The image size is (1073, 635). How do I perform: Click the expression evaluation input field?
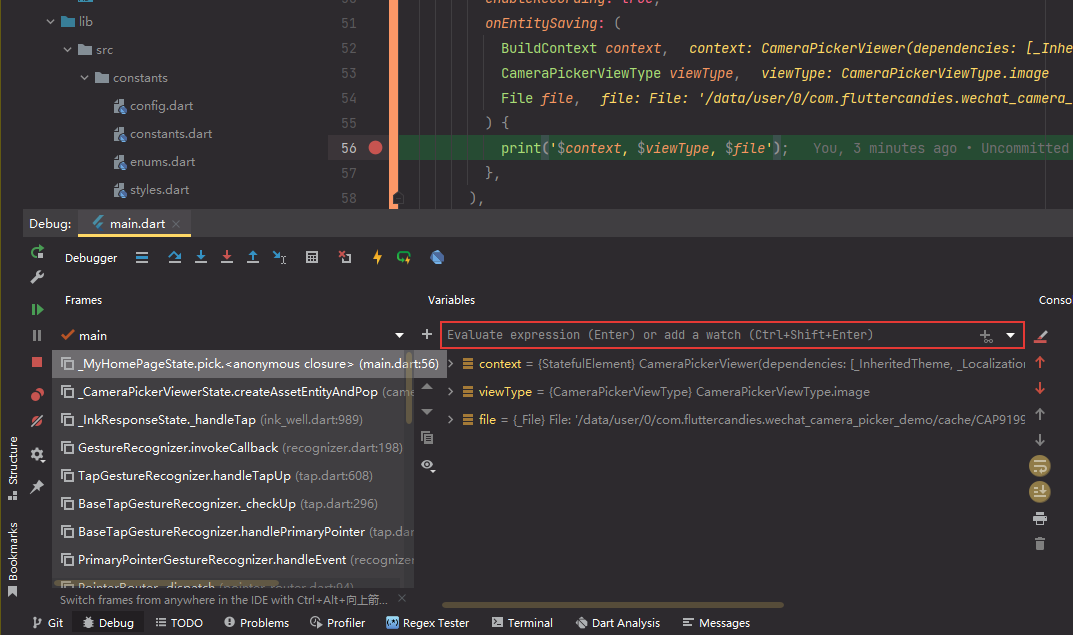click(700, 334)
